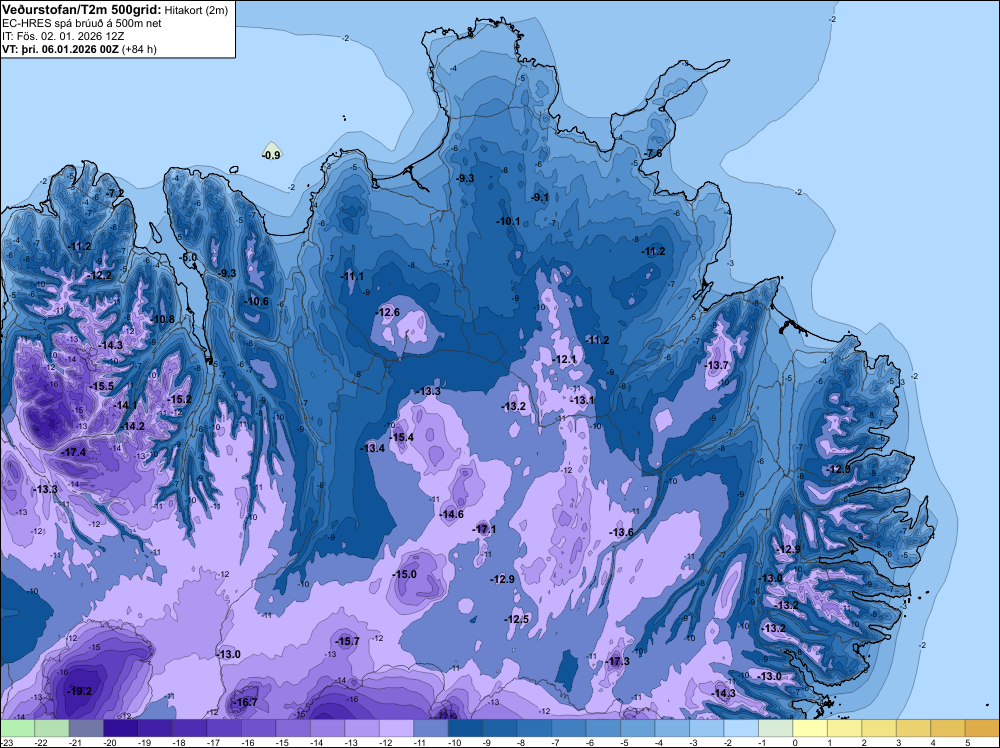Click the 'IT: Fös. 02. 01. 2026 12Z' line
Screen dimensions: 1000x748
(63, 36)
